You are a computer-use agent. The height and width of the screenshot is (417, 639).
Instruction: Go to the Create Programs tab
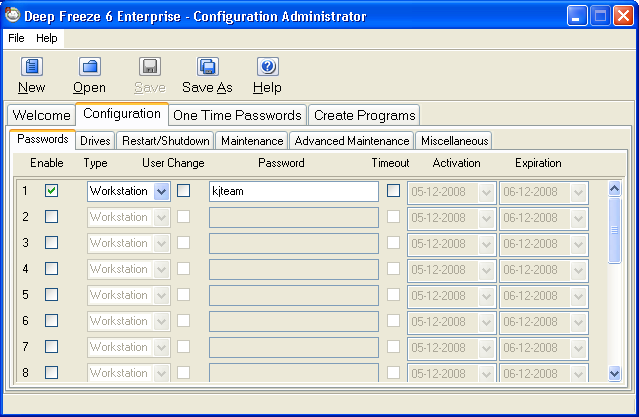[364, 115]
